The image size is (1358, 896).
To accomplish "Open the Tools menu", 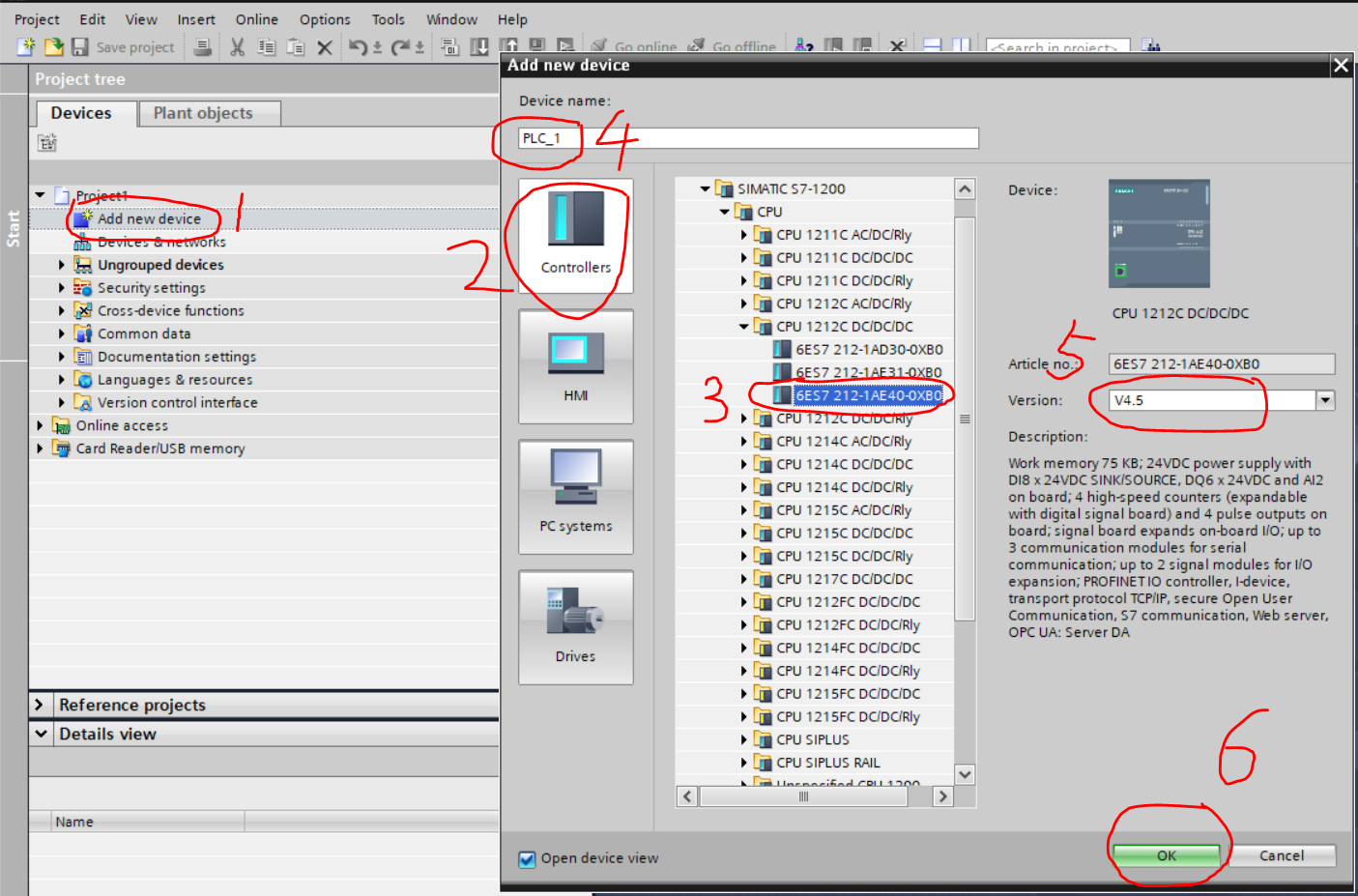I will click(389, 19).
